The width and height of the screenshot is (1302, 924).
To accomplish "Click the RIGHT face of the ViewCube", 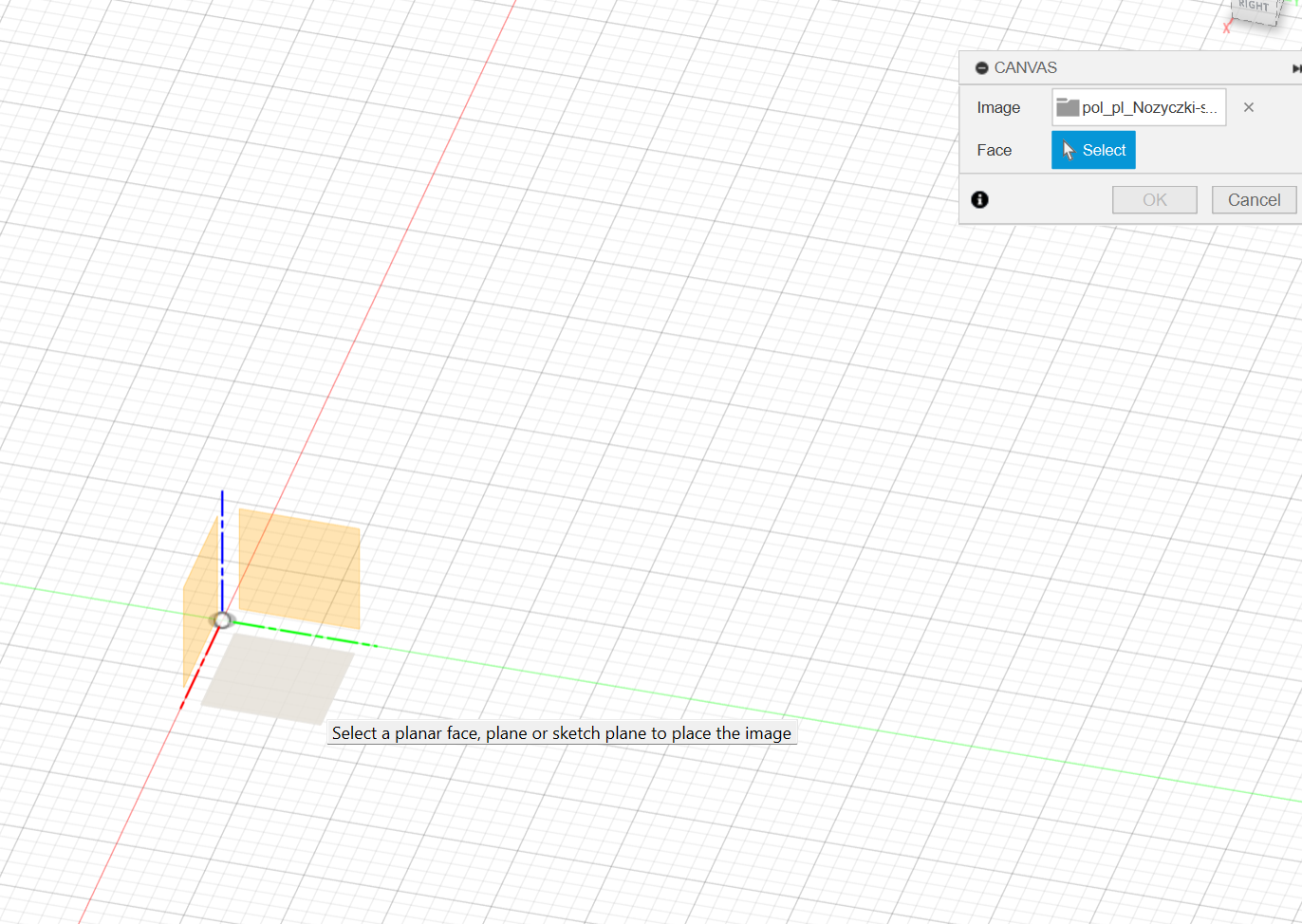I will pos(1255,8).
